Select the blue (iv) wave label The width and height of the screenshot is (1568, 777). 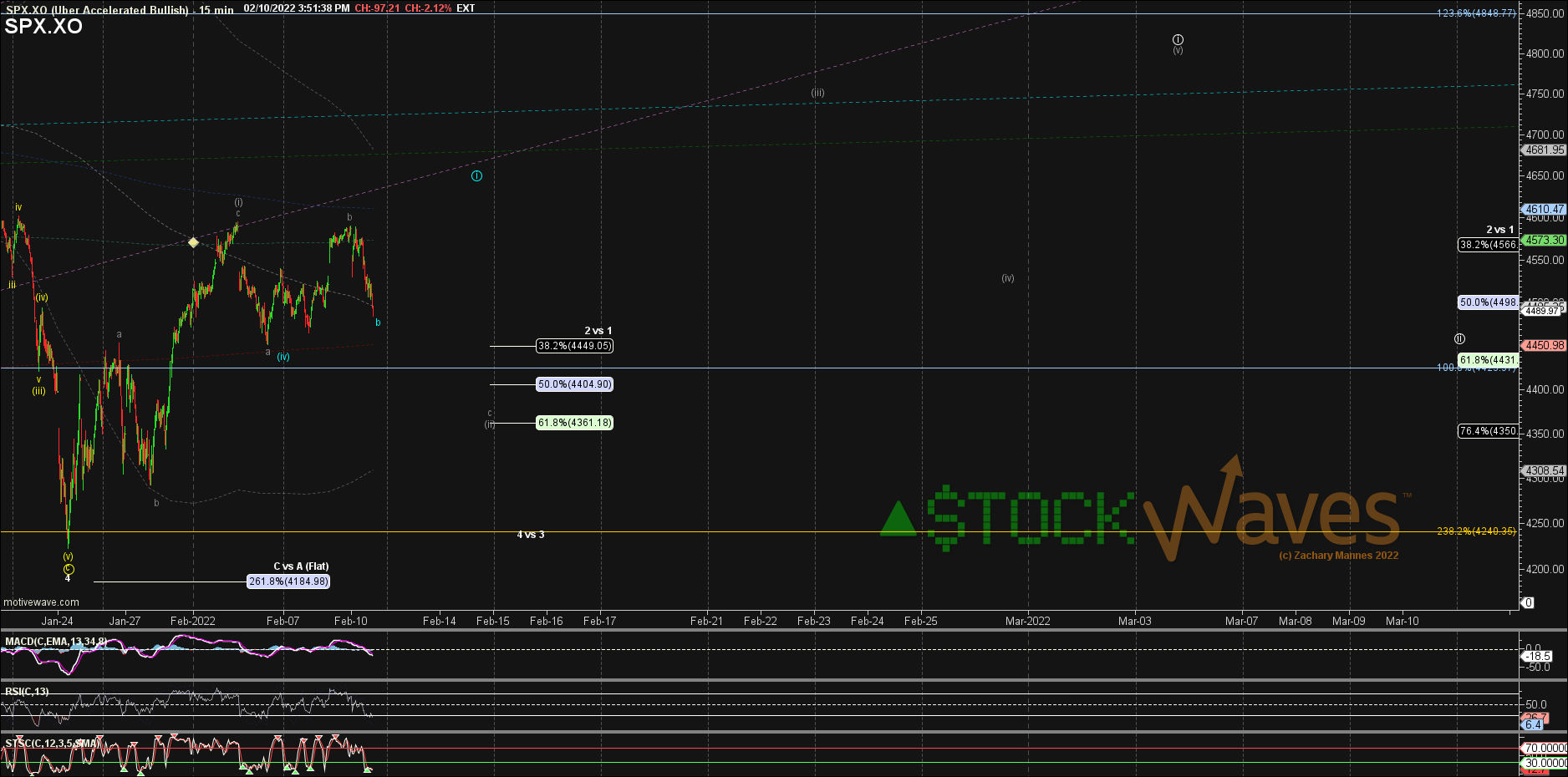coord(283,357)
